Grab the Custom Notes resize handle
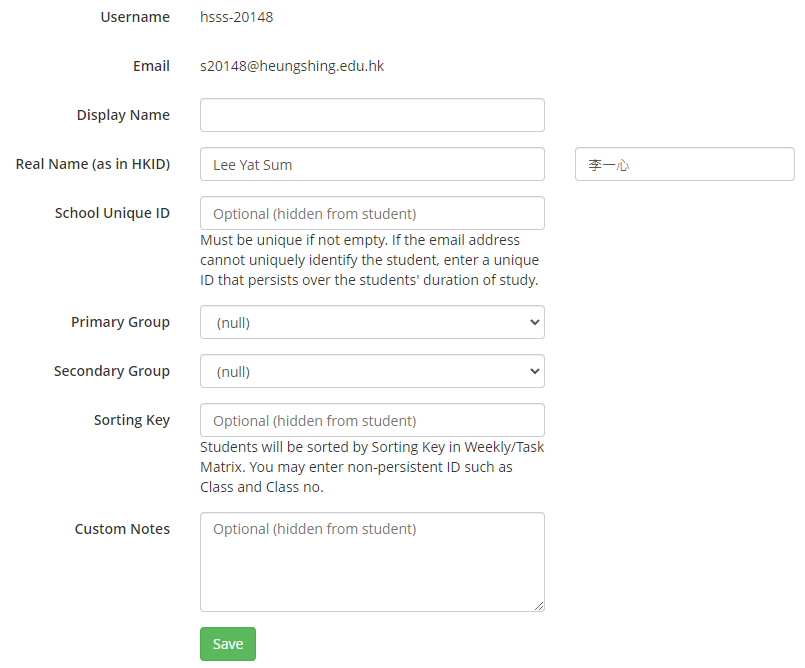The width and height of the screenshot is (805, 668). [539, 606]
